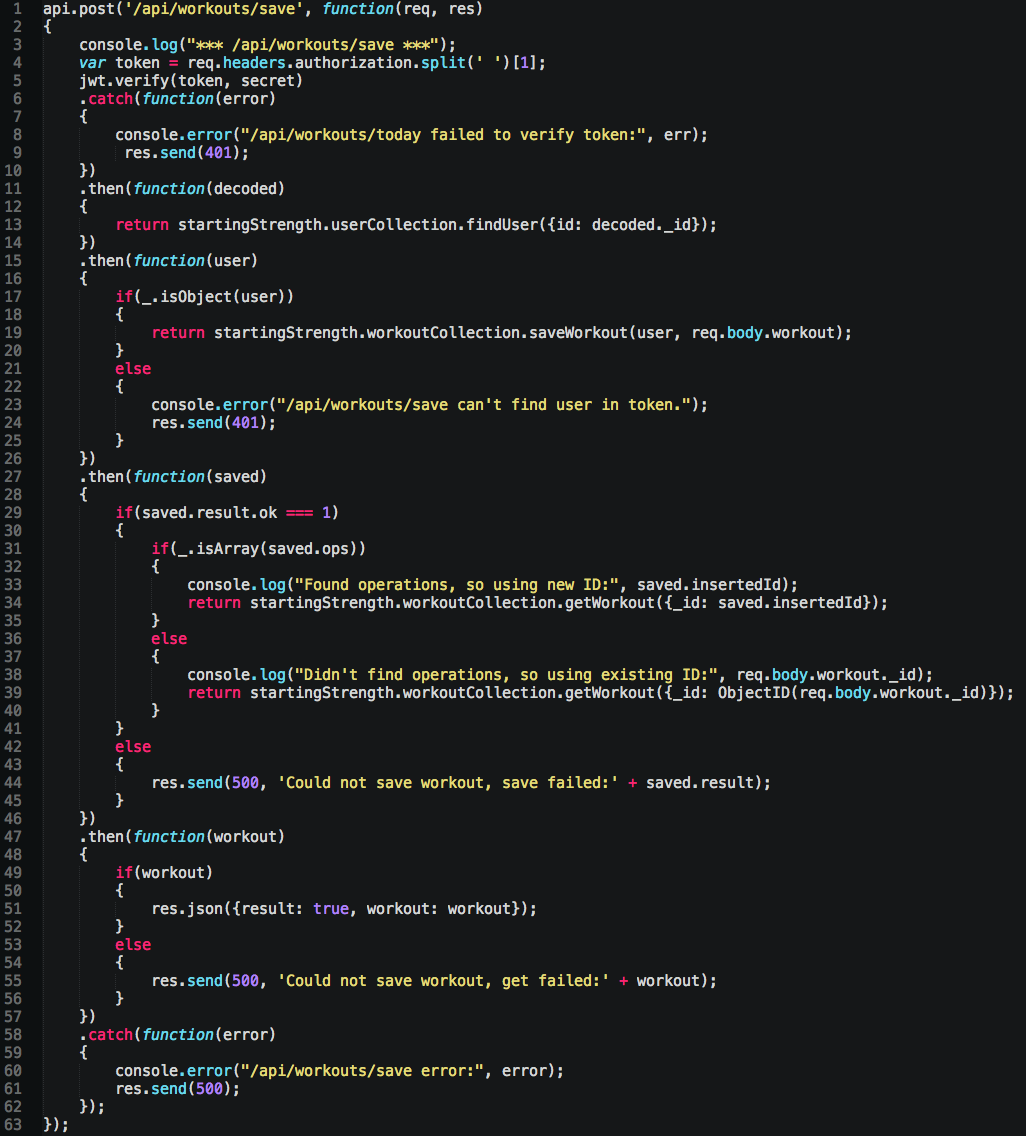Click 'decoded._id' on line 13
The image size is (1026, 1136).
(x=641, y=225)
